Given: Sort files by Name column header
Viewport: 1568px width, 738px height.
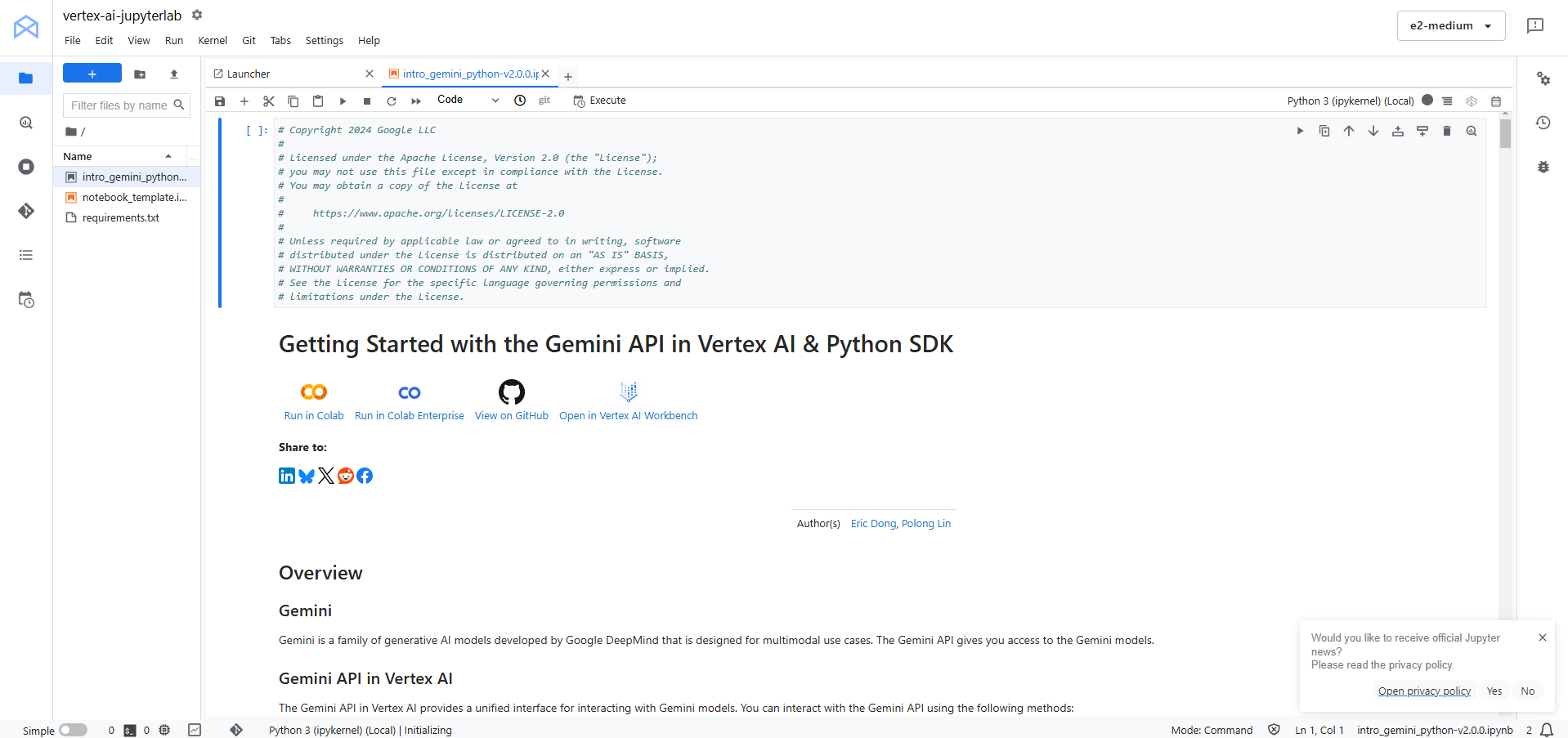Looking at the screenshot, I should [x=119, y=156].
